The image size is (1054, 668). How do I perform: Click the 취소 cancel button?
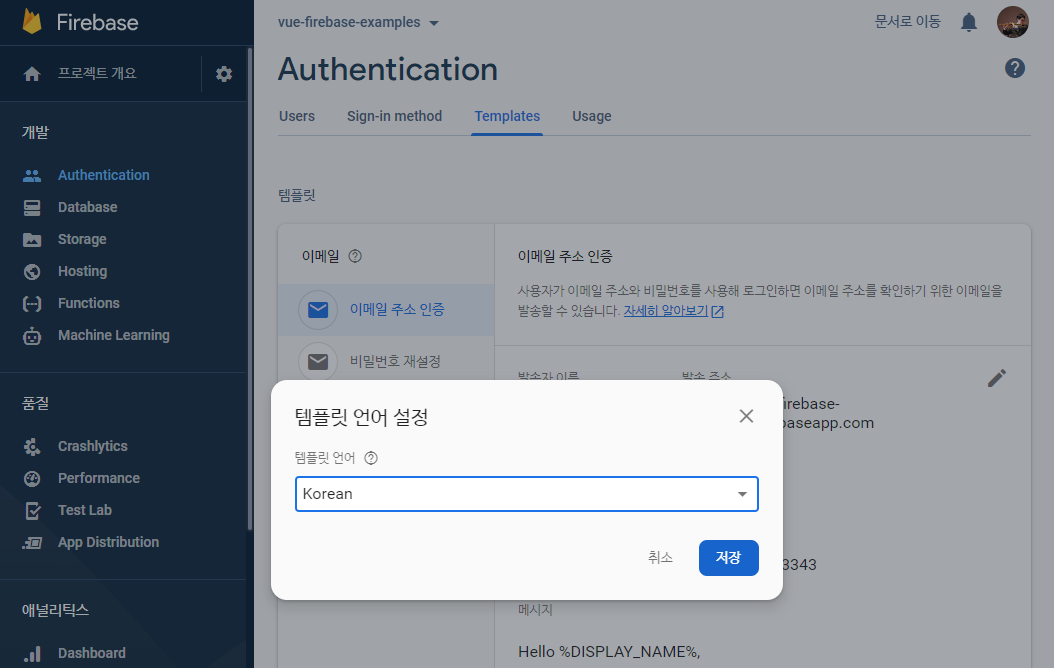[660, 558]
